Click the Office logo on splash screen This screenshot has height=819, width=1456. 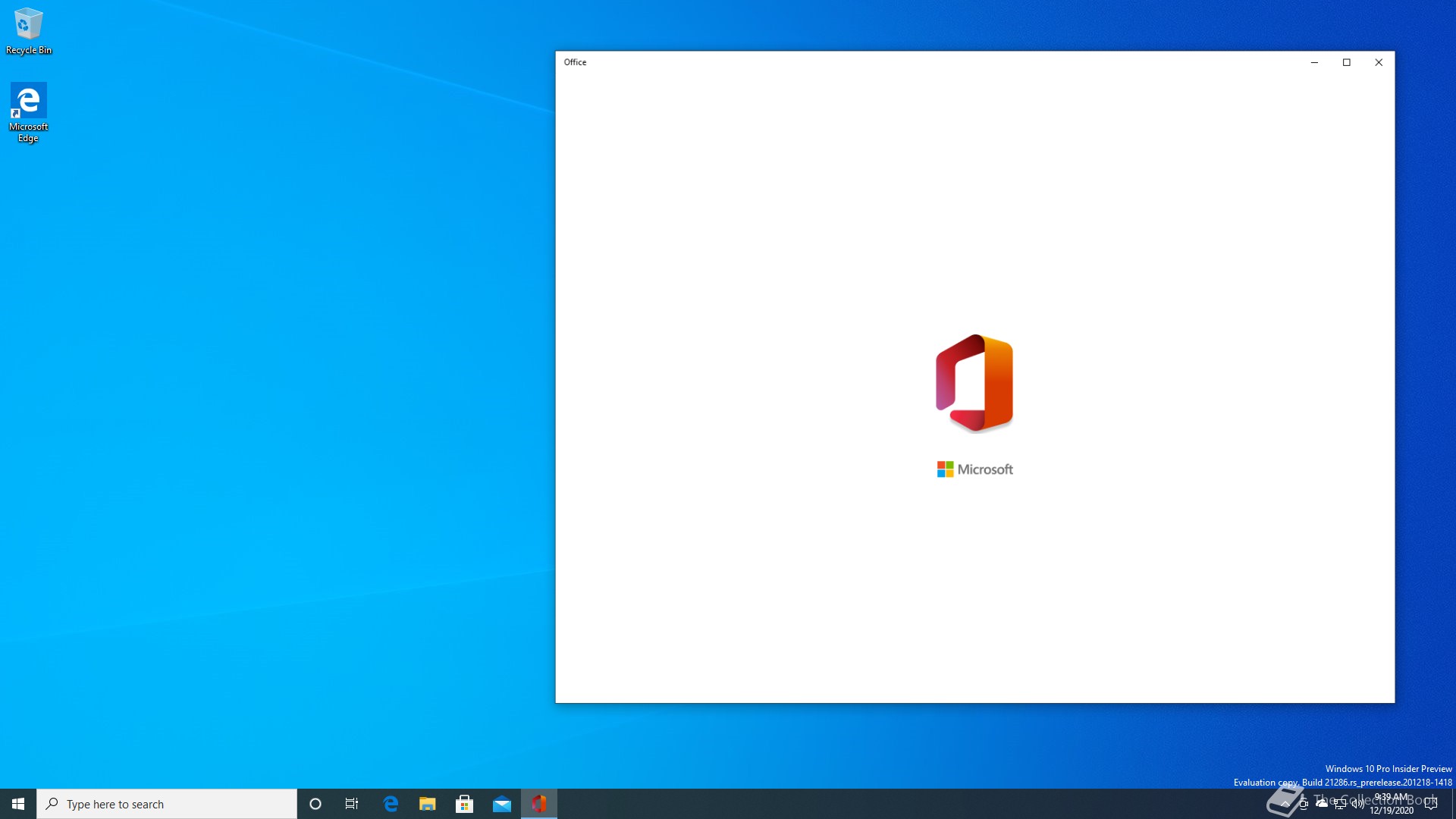coord(974,383)
